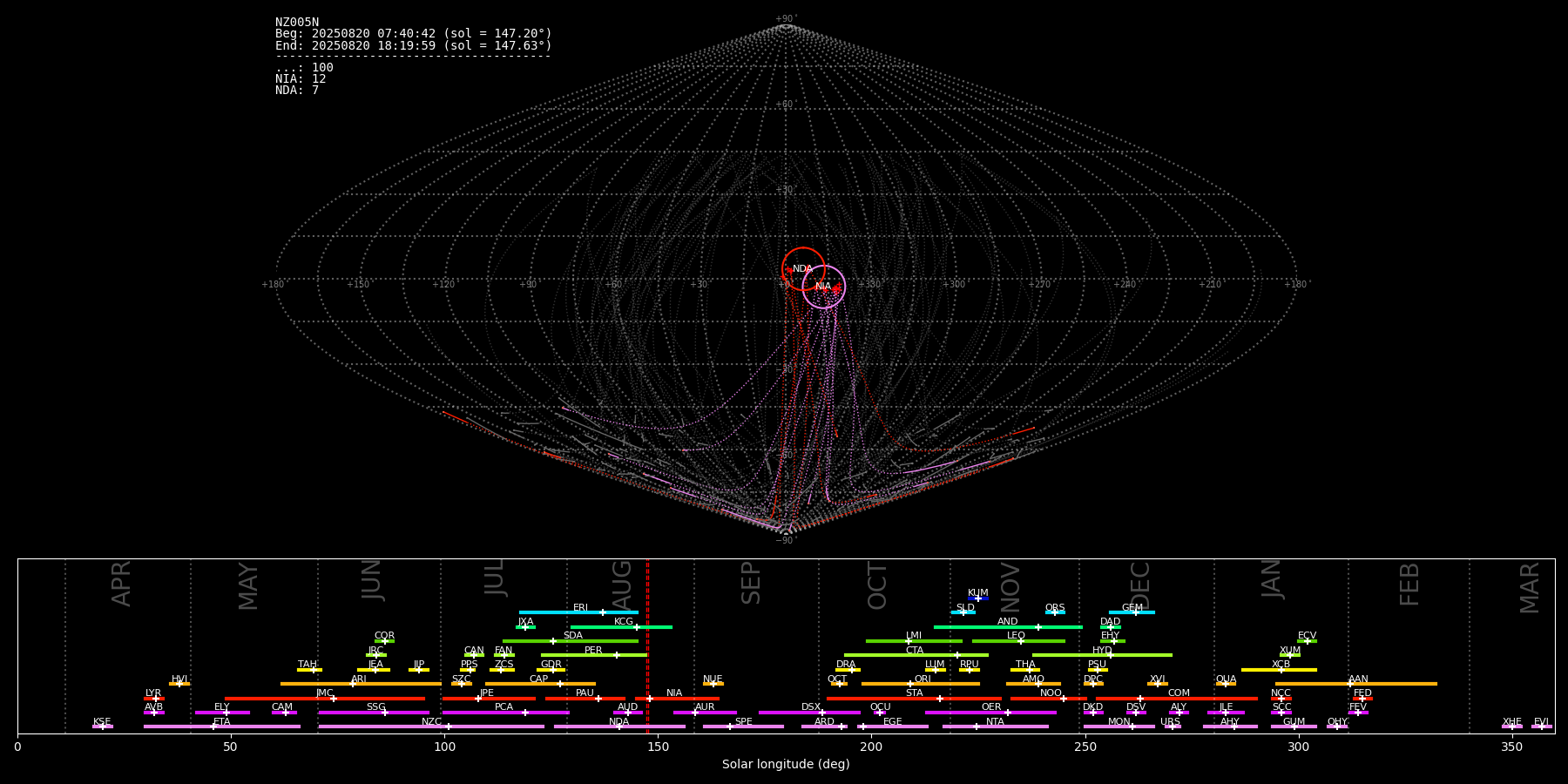Click the PER shower label in timeline
Image resolution: width=1568 pixels, height=784 pixels.
point(593,651)
